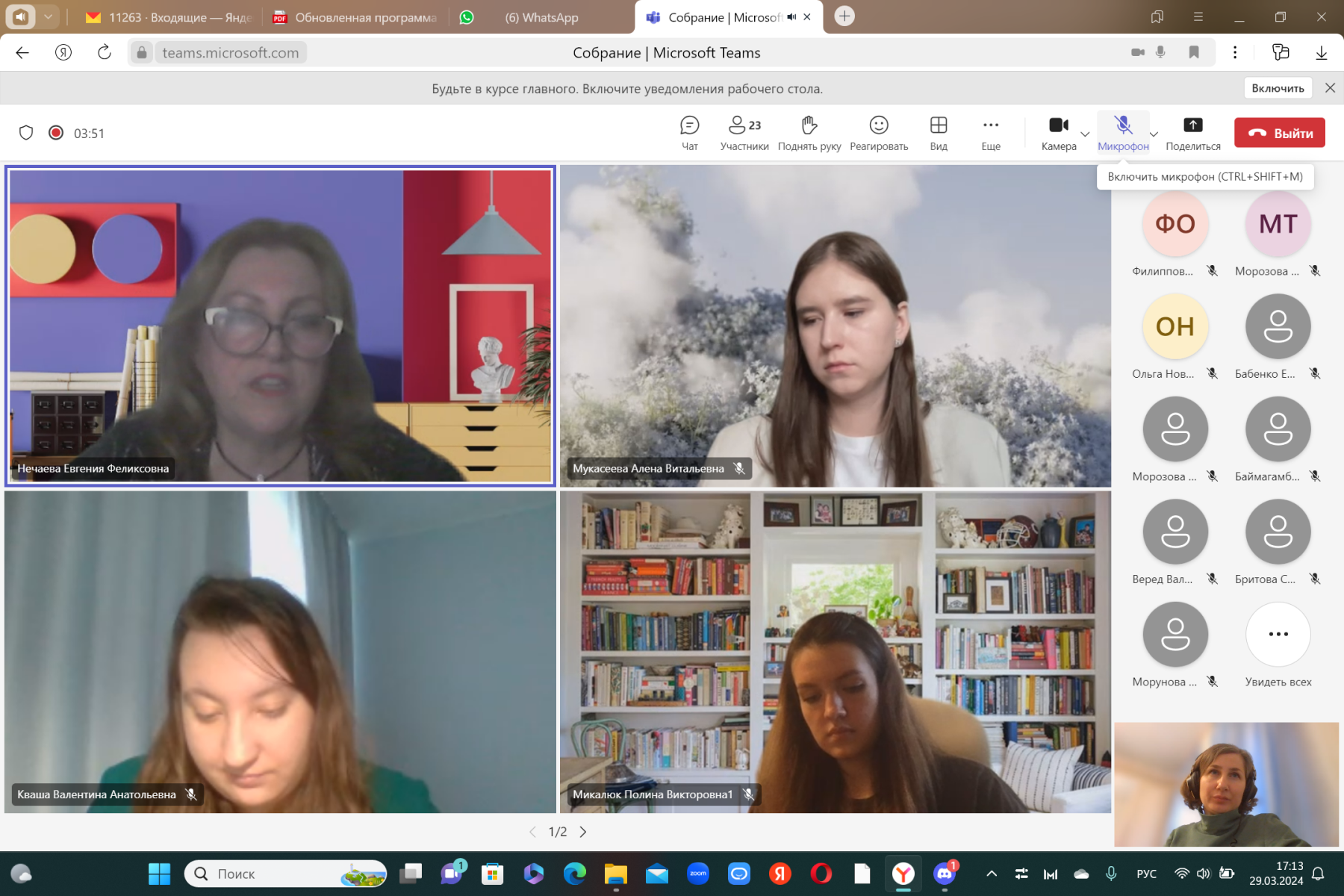Open Opera from the taskbar
The image size is (1344, 896).
point(821,874)
